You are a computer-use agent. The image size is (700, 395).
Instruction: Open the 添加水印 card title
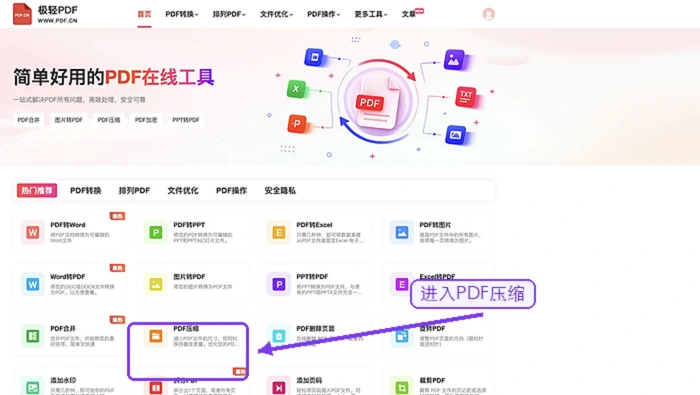63,380
